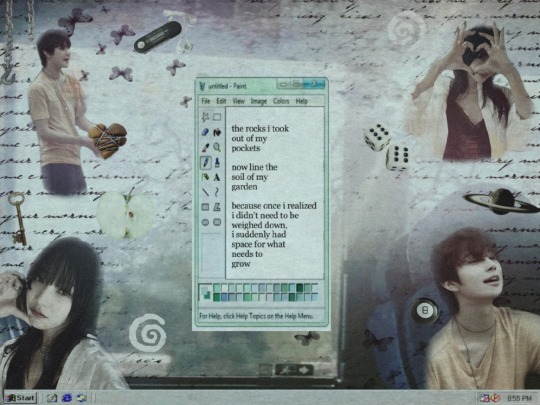Choose the Brush tool in Paint

217,162
